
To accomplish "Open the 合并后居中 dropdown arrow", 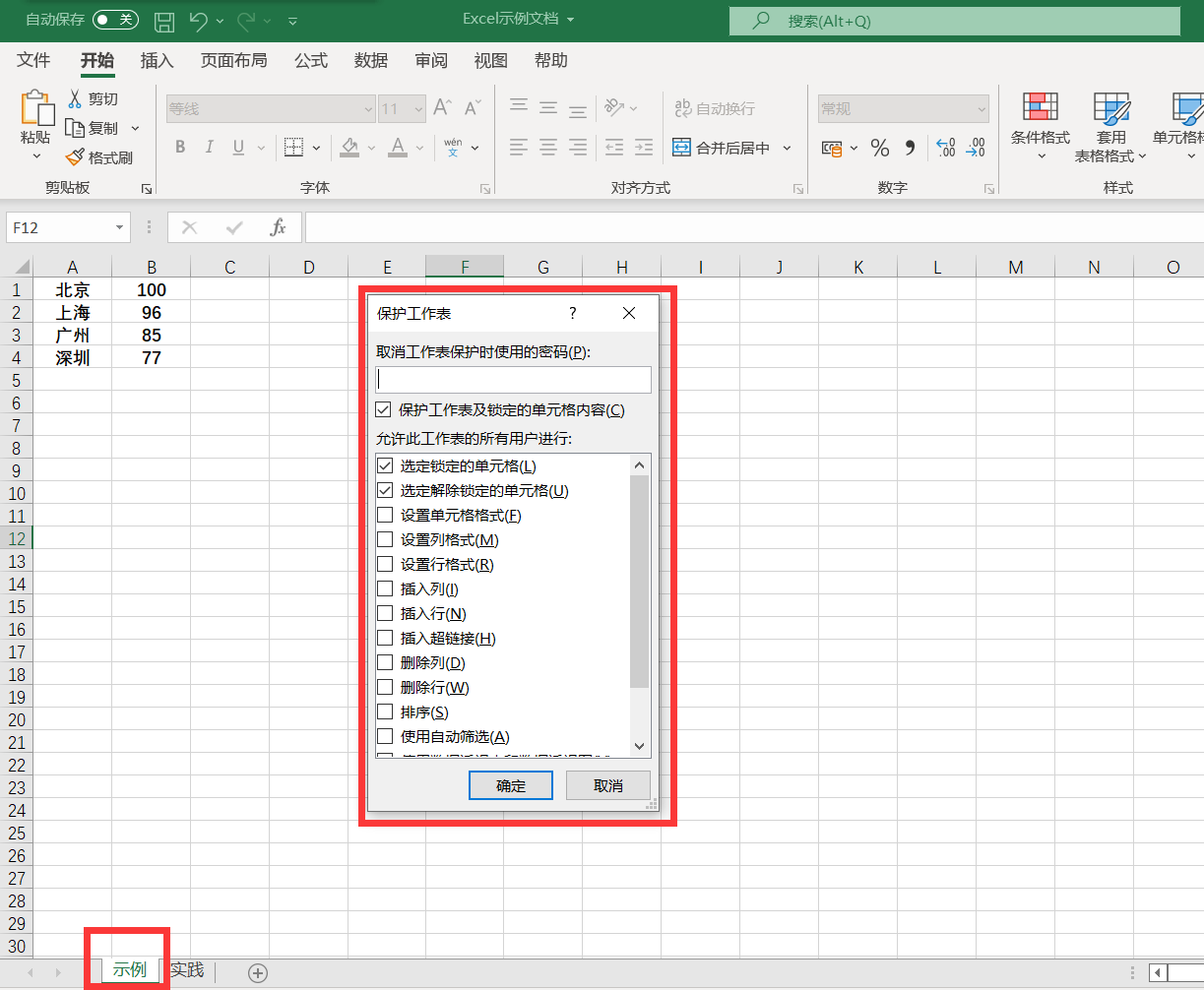I will point(787,148).
